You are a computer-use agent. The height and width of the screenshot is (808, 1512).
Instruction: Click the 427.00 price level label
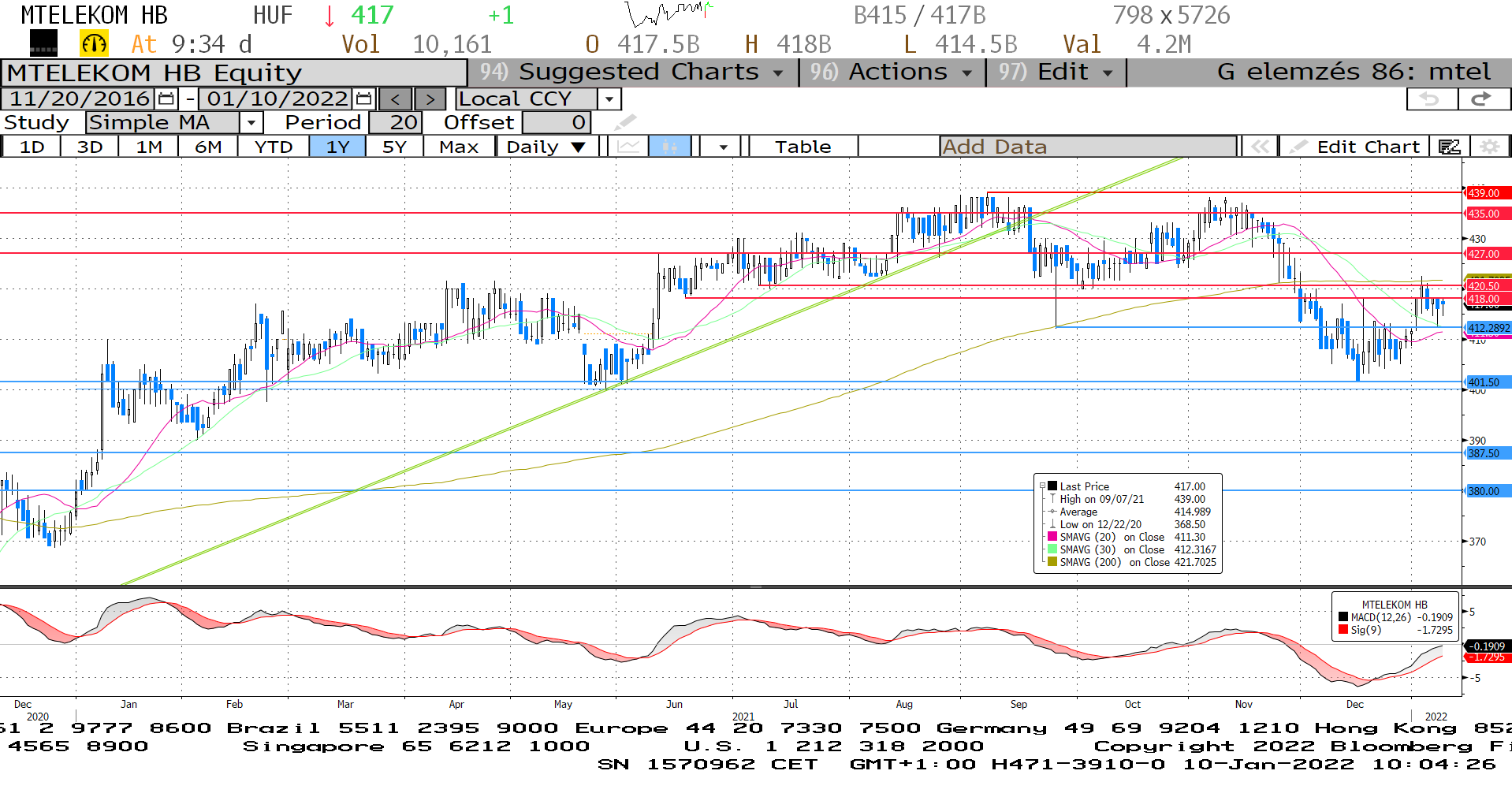click(x=1486, y=254)
